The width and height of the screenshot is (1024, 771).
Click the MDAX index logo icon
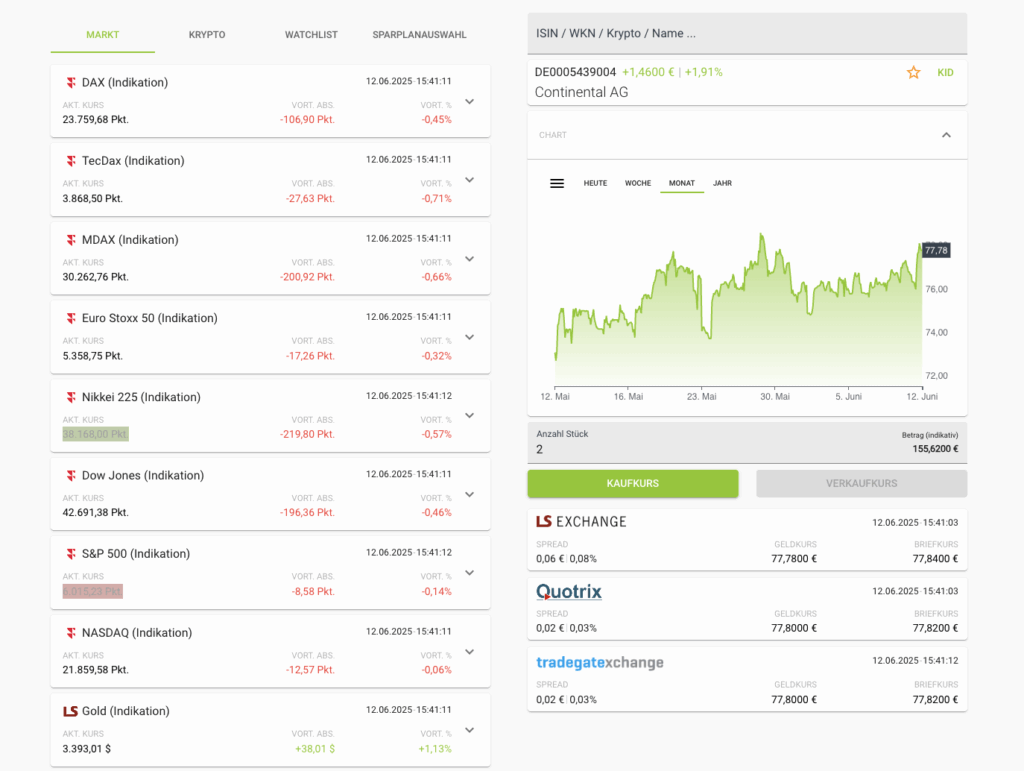coord(71,240)
